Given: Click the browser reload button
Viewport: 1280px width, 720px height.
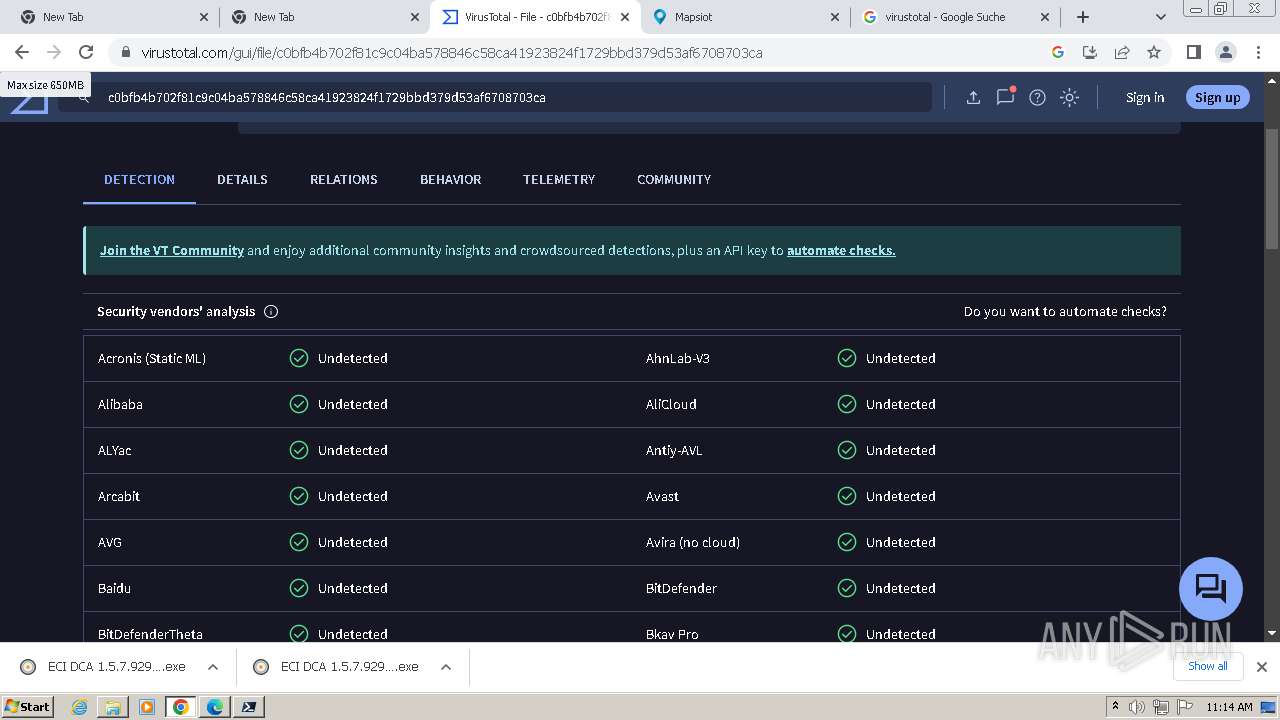Looking at the screenshot, I should point(86,52).
